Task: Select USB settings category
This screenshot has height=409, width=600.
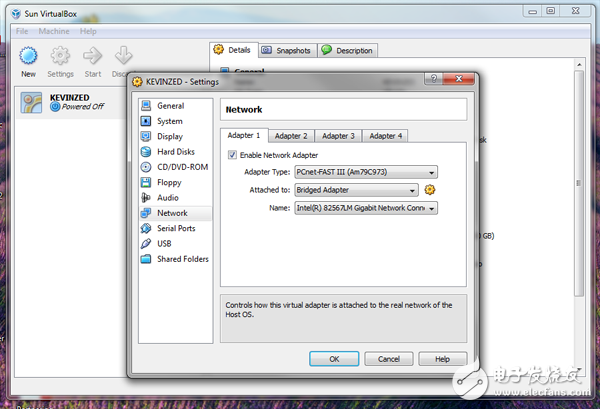Action: pyautogui.click(x=164, y=244)
